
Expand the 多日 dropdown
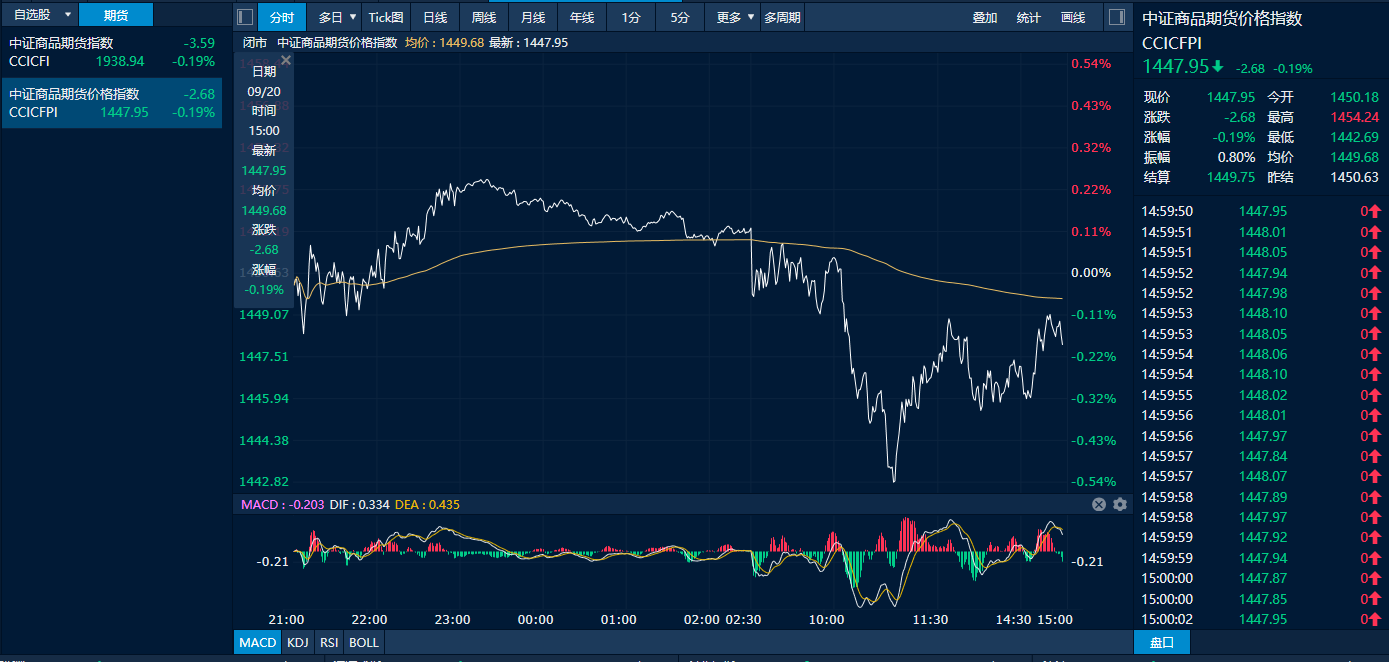[334, 17]
